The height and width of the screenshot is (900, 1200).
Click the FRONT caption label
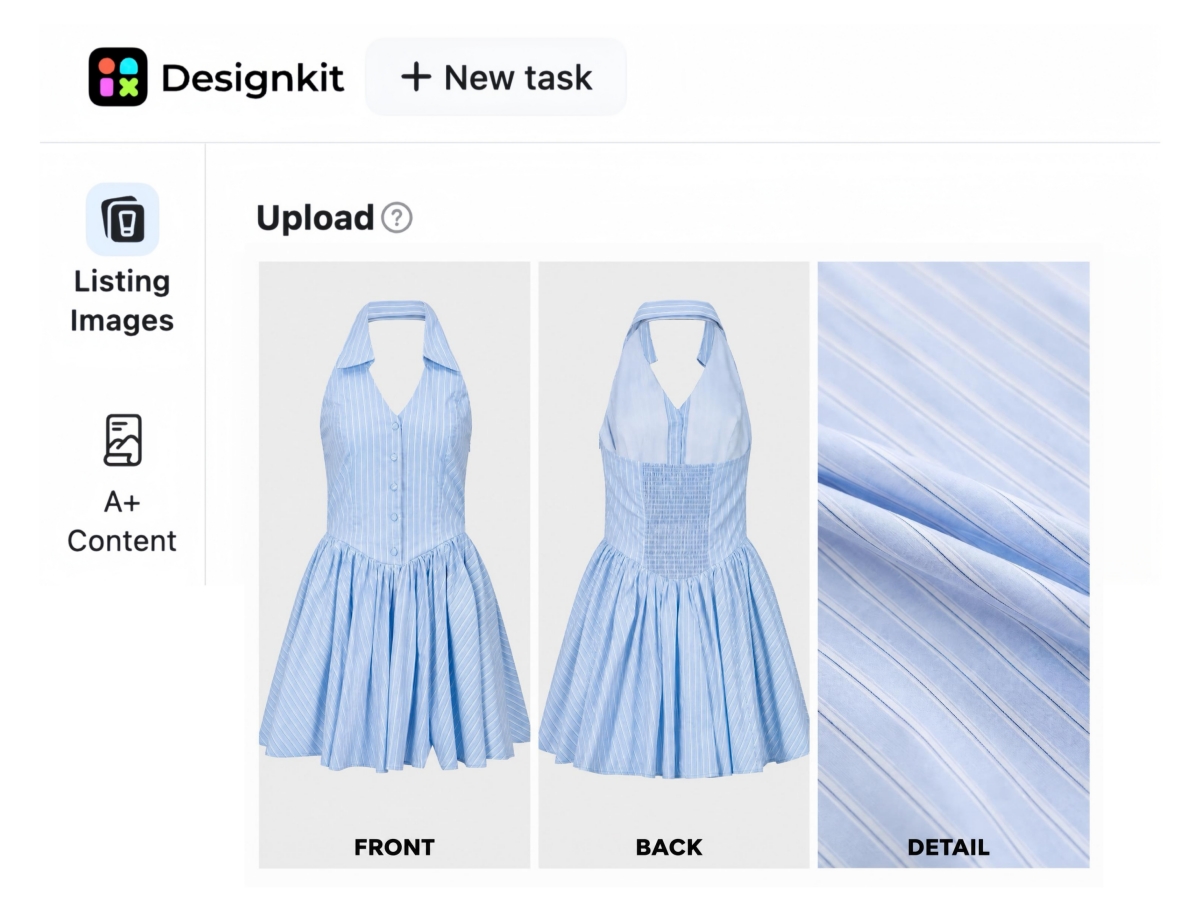[394, 848]
